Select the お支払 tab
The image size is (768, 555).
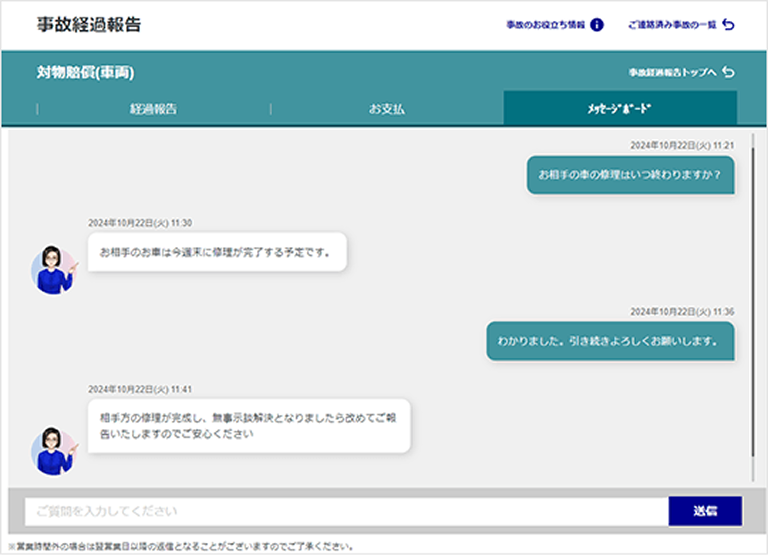(x=387, y=109)
